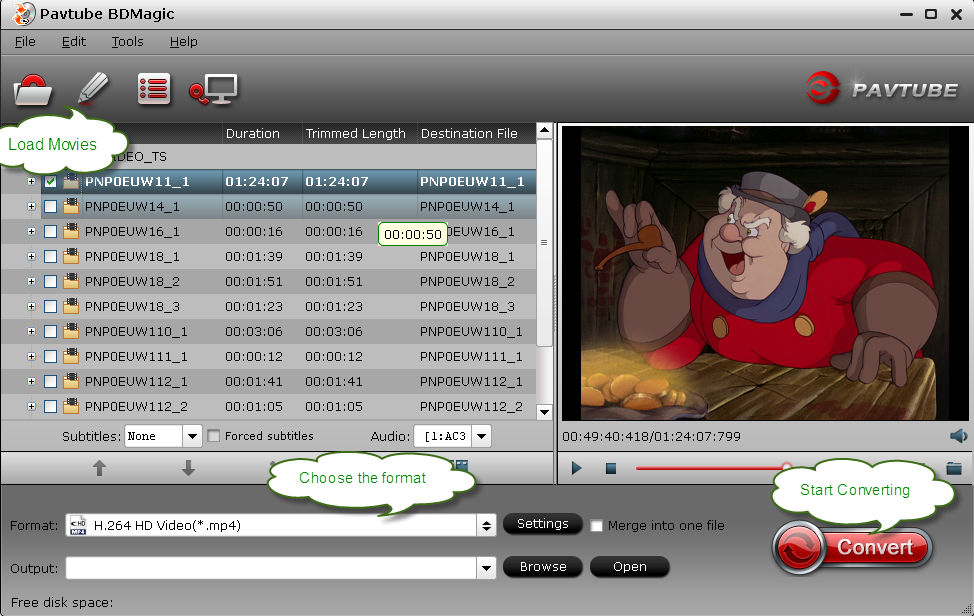
Task: Click the 00:03:06 duration of PNP0EUW110_1
Action: [x=253, y=332]
